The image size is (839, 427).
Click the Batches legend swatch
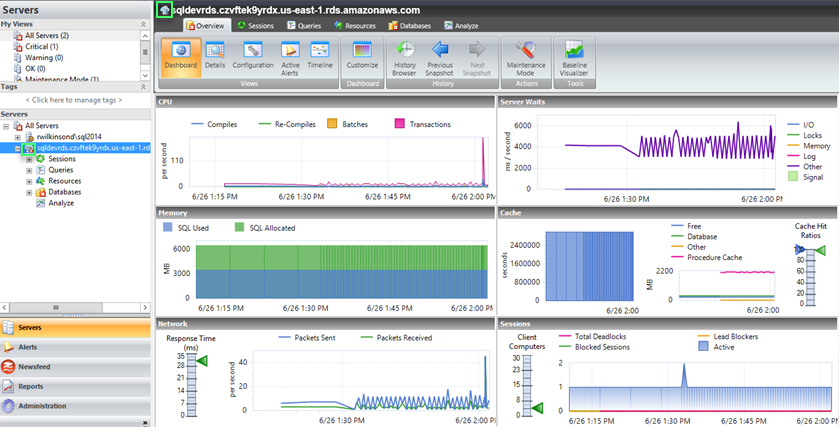pos(332,124)
